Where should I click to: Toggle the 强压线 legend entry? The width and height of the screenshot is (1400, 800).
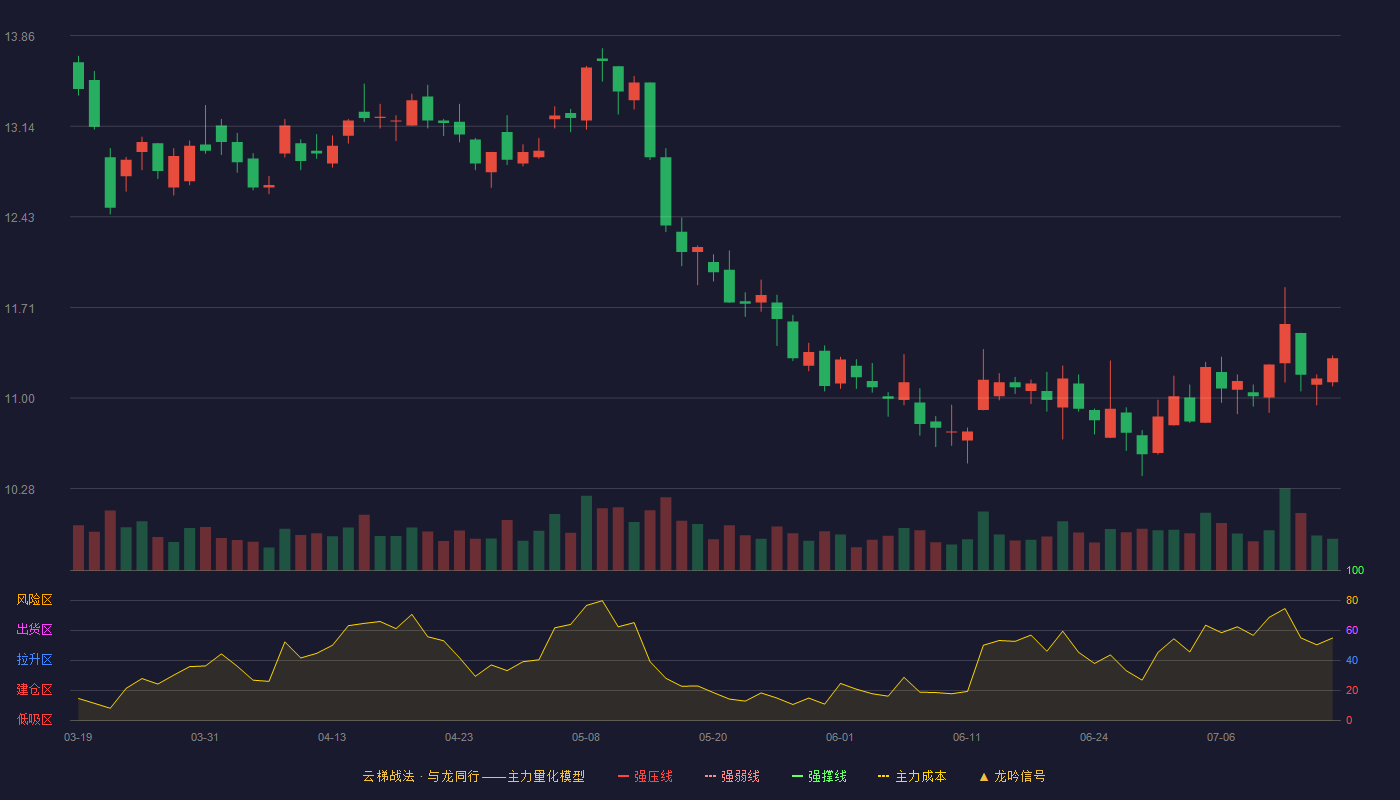(x=645, y=776)
